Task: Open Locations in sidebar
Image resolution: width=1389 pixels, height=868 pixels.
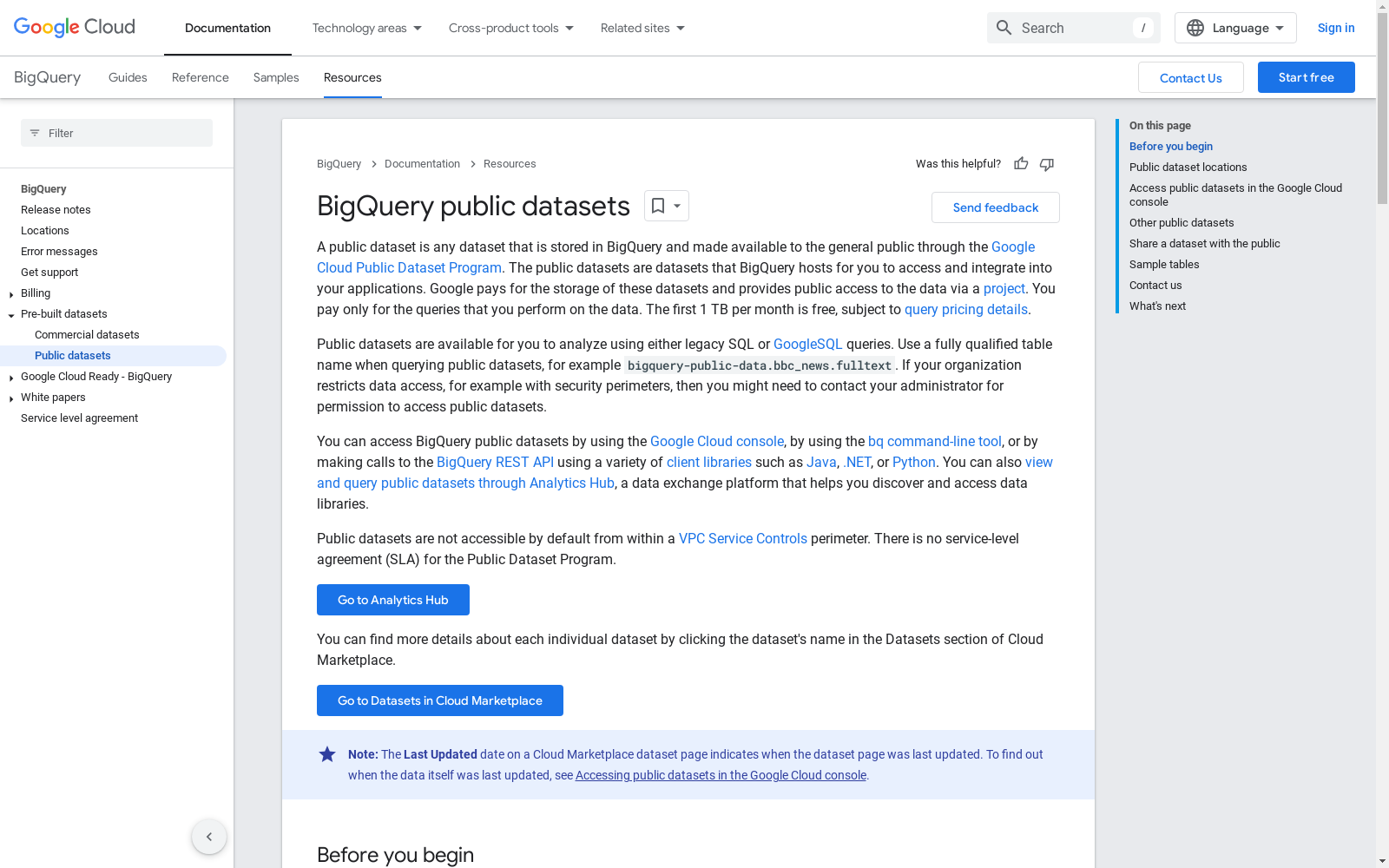Action: [45, 231]
